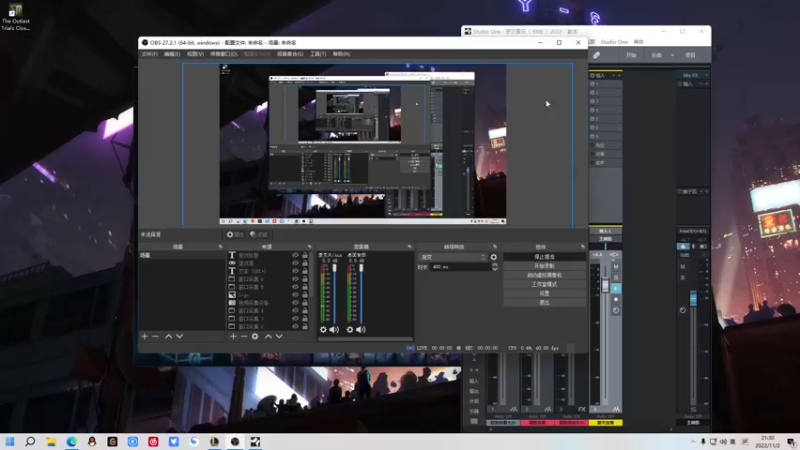Screen dimensions: 800x450
Task: Open Microsoft Edge from the taskbar
Action: [x=71, y=442]
